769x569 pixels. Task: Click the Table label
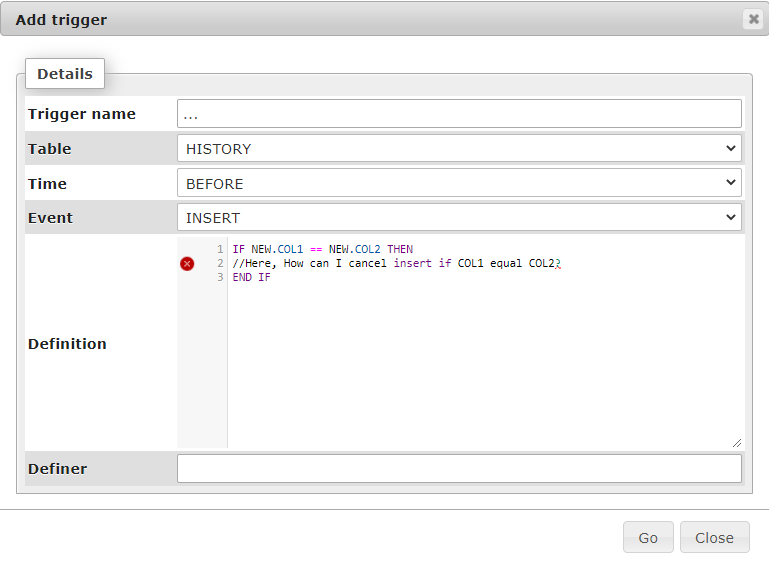(50, 149)
